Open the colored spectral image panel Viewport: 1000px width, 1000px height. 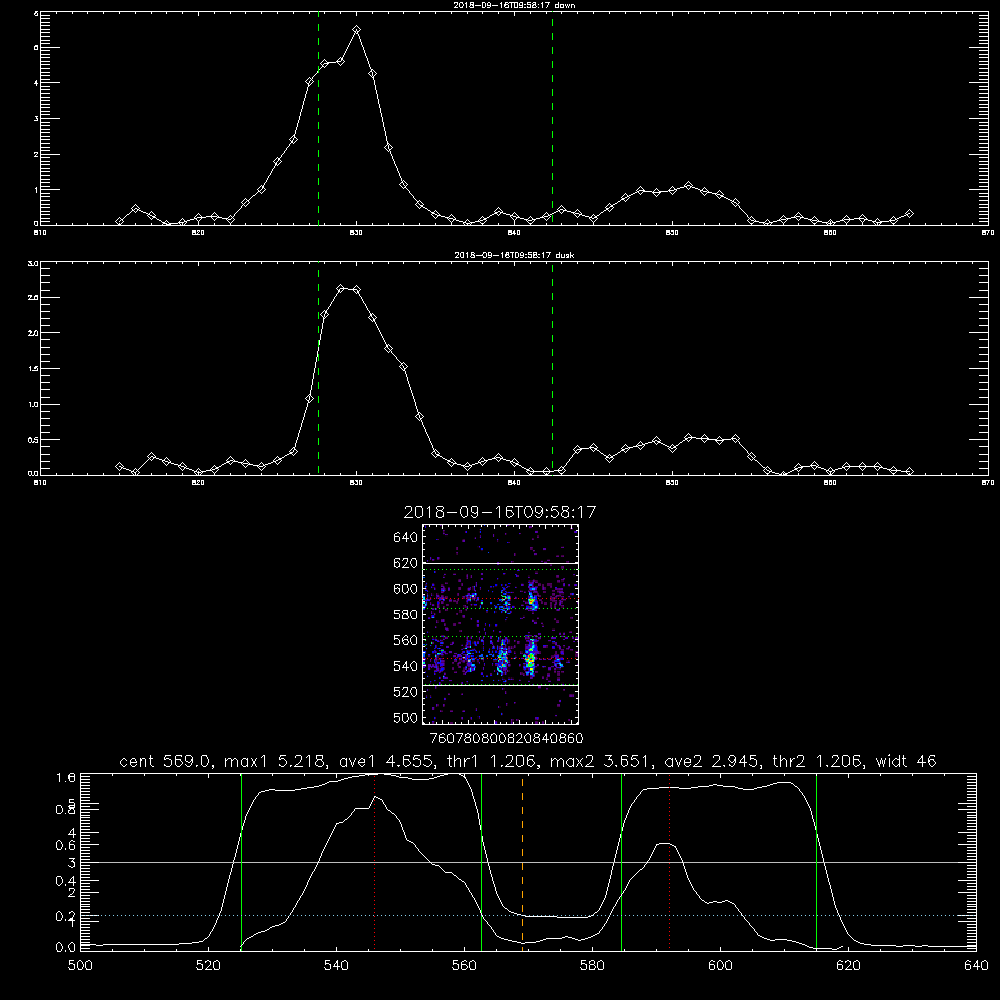coord(501,624)
